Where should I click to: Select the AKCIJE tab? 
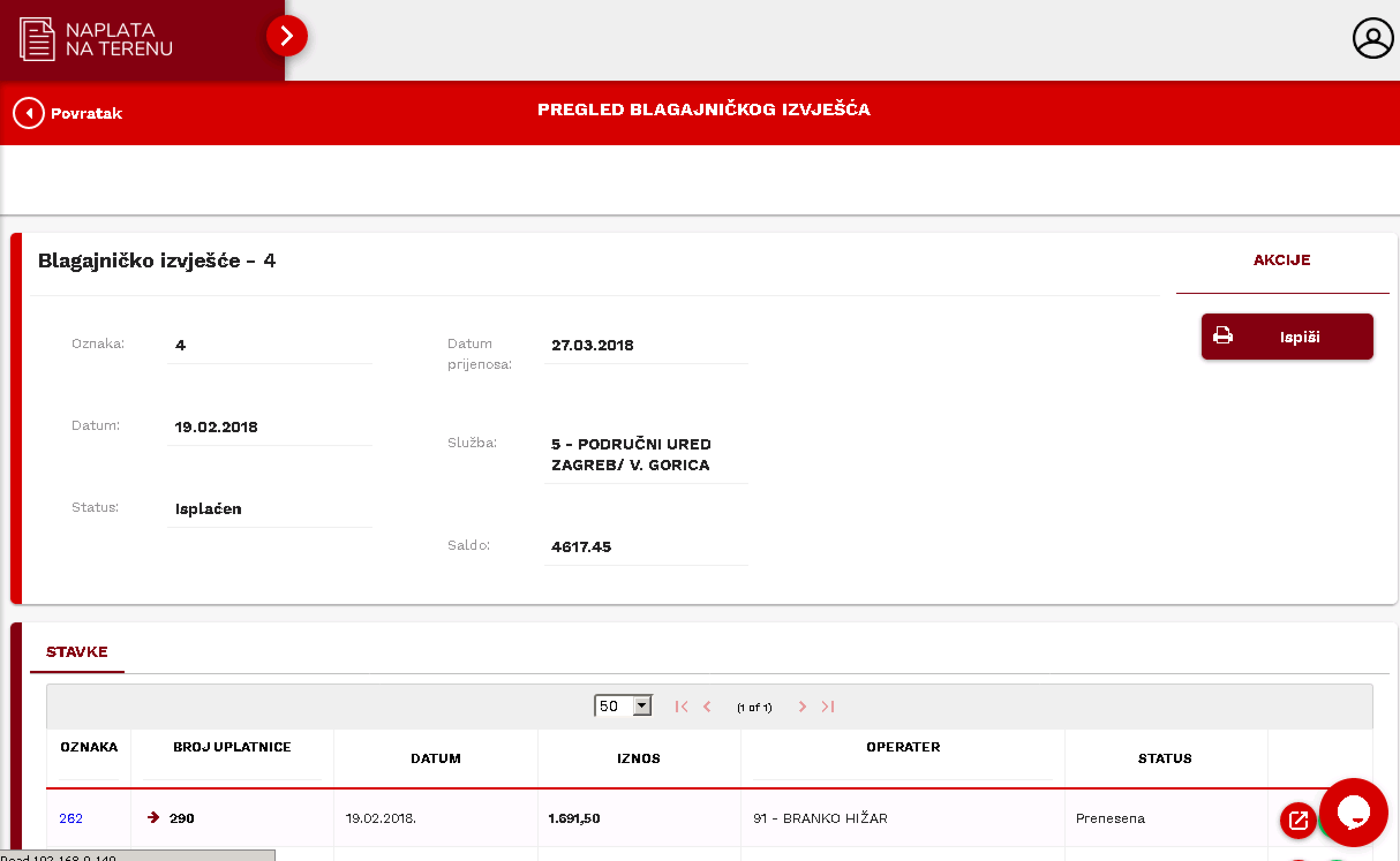click(x=1281, y=260)
